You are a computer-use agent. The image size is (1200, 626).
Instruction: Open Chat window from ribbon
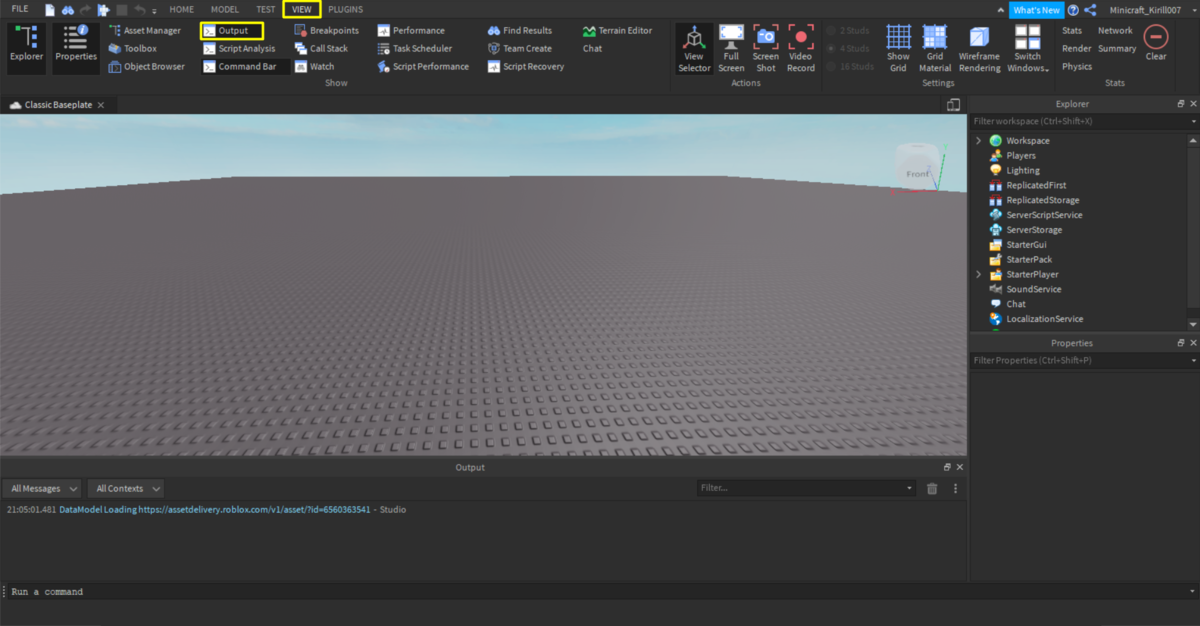tap(593, 49)
